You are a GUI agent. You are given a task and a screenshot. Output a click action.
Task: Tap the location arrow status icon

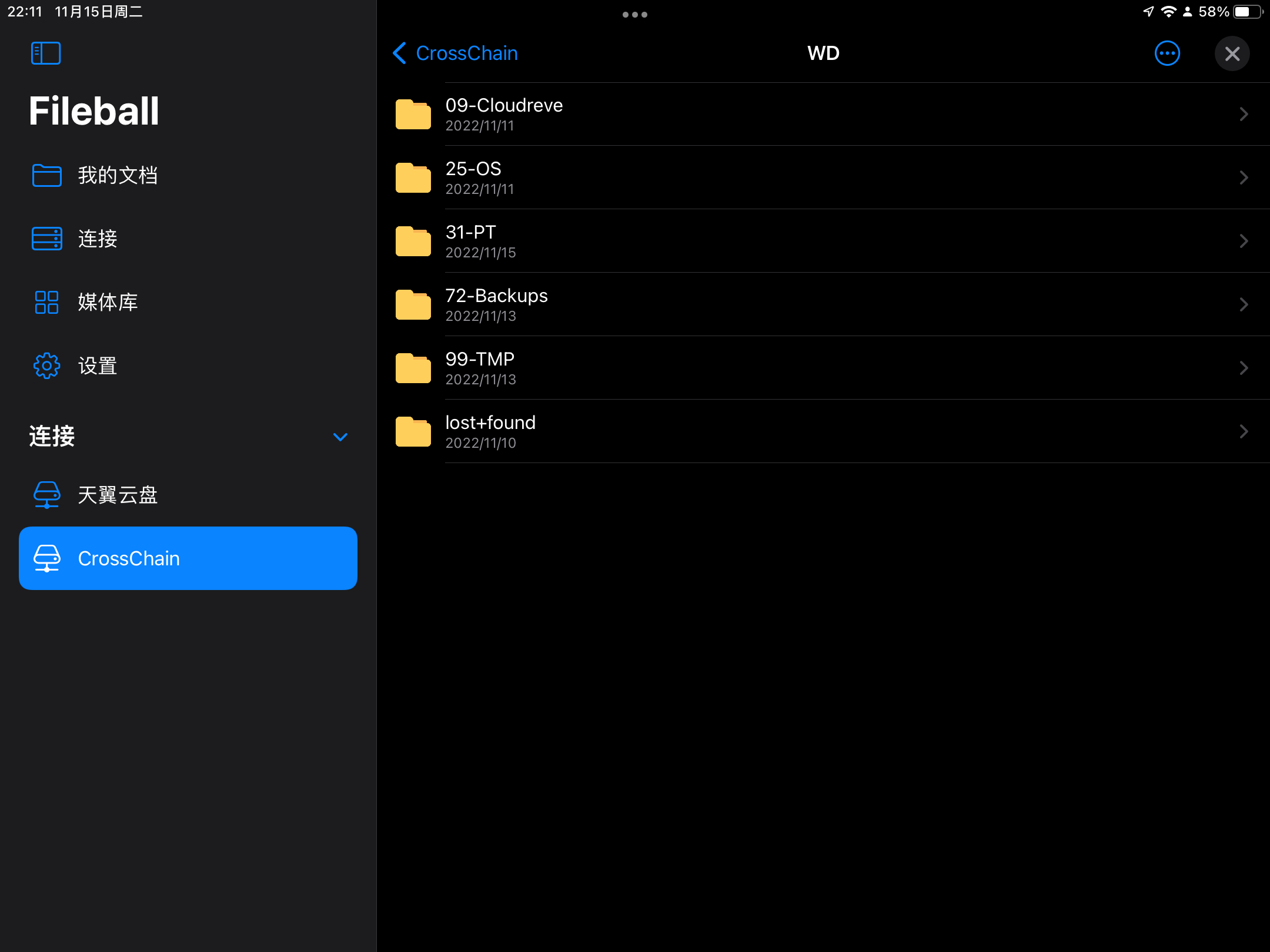coord(1148,12)
